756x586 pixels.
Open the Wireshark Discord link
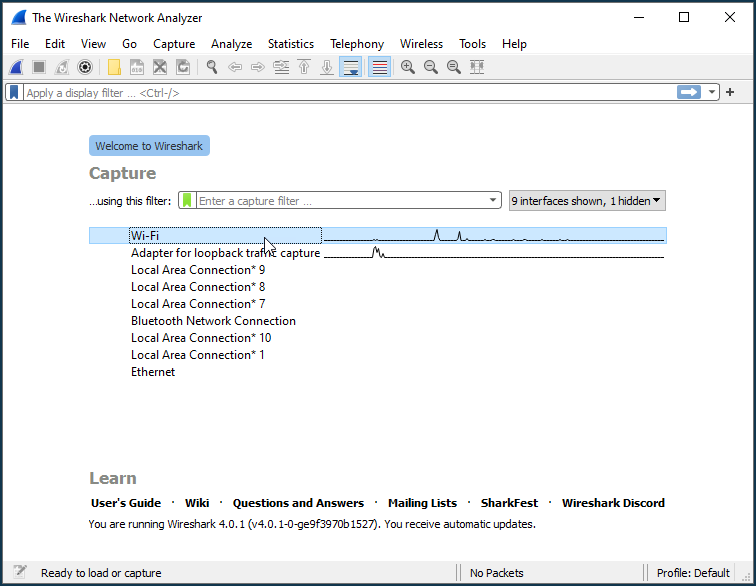(x=613, y=503)
